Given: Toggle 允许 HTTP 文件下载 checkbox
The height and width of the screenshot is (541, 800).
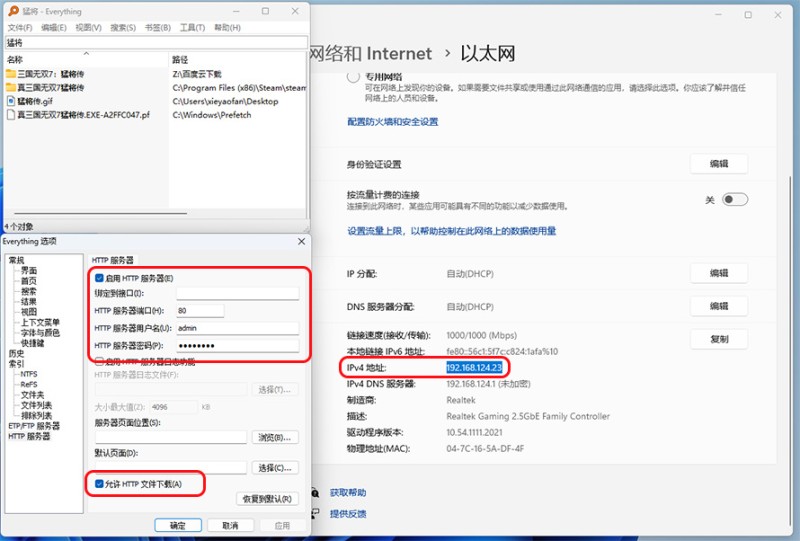Looking at the screenshot, I should coord(100,485).
